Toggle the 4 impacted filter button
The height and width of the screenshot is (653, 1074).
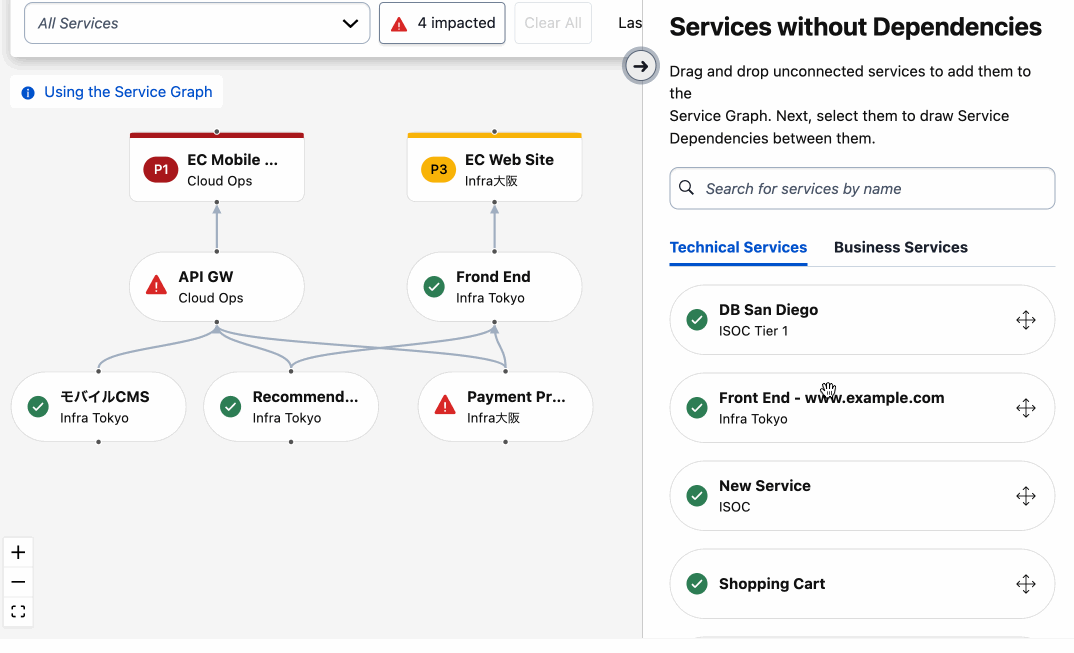click(x=442, y=23)
